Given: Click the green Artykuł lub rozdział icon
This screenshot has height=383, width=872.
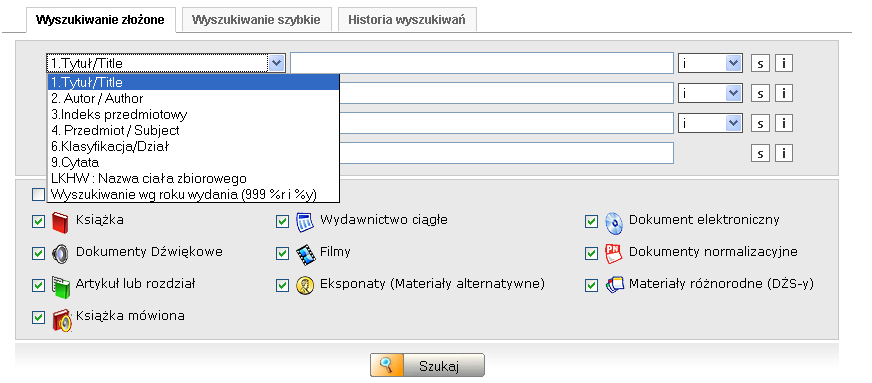Looking at the screenshot, I should [x=60, y=286].
